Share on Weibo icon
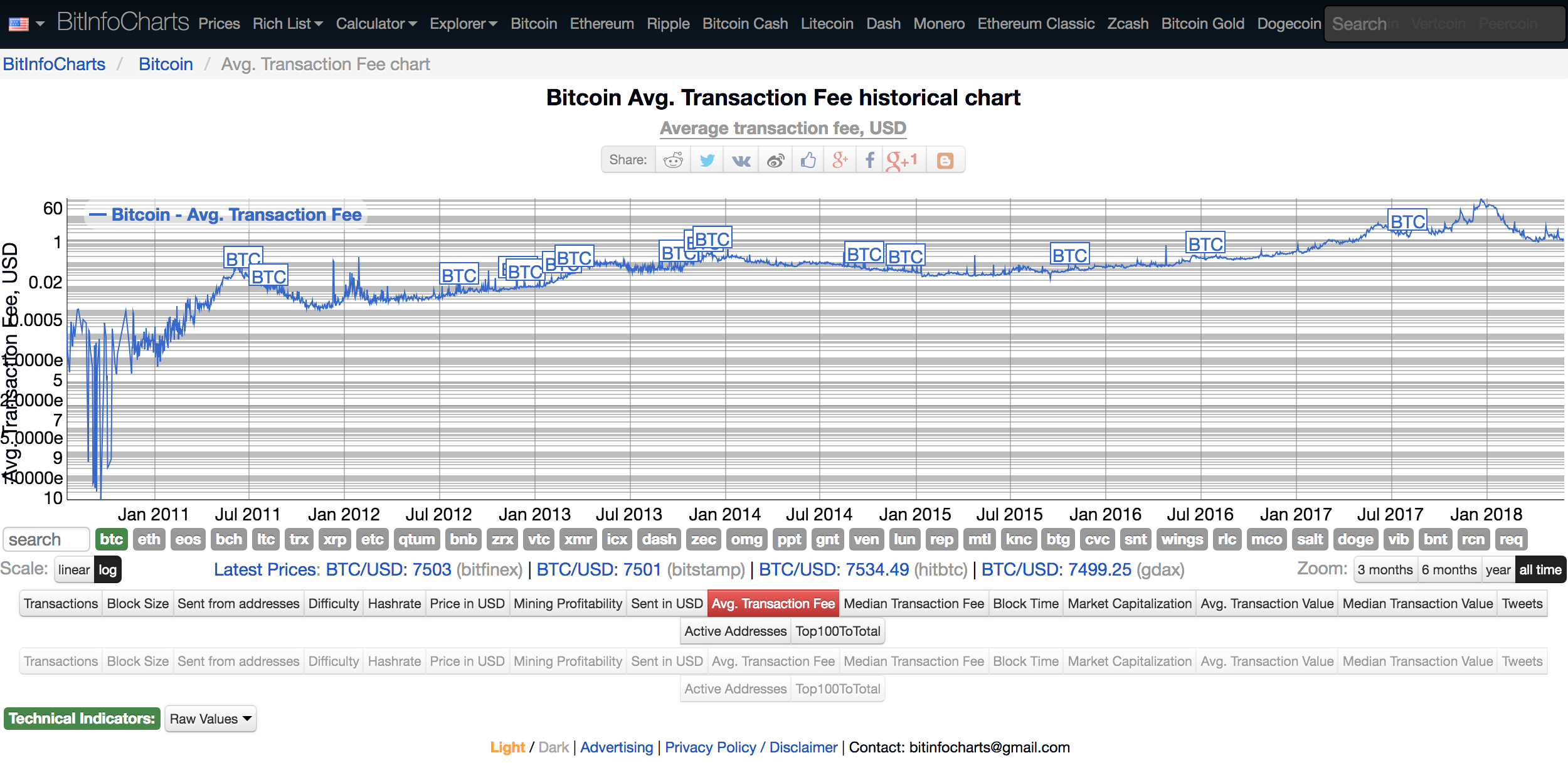The height and width of the screenshot is (775, 1568). point(775,160)
